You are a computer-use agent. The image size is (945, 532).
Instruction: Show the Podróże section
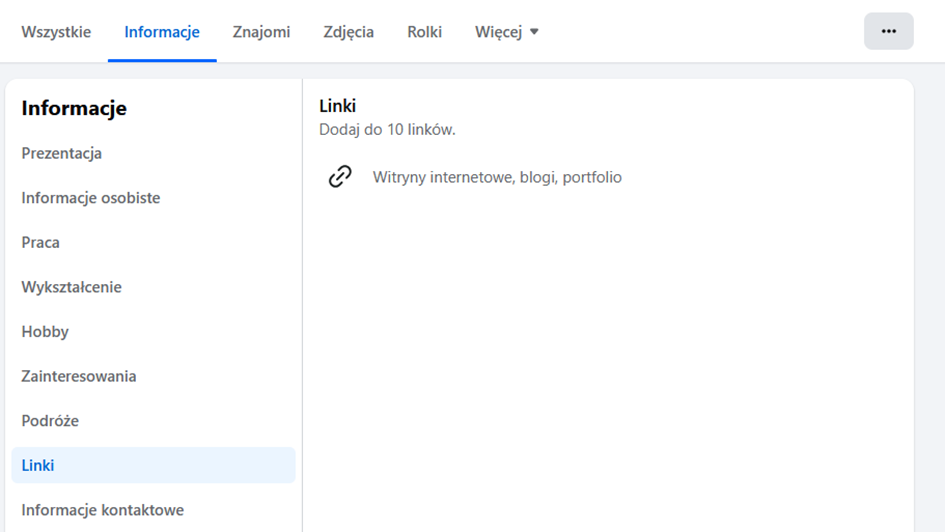(50, 421)
